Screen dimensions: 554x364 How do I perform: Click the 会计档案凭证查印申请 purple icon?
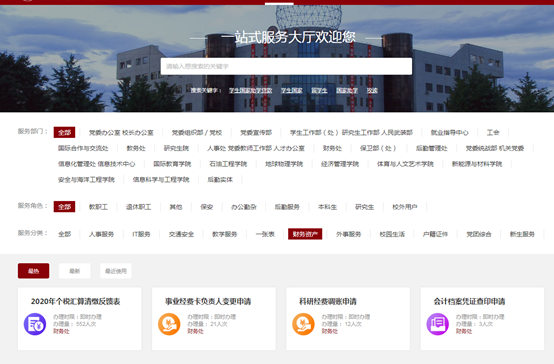[437, 324]
